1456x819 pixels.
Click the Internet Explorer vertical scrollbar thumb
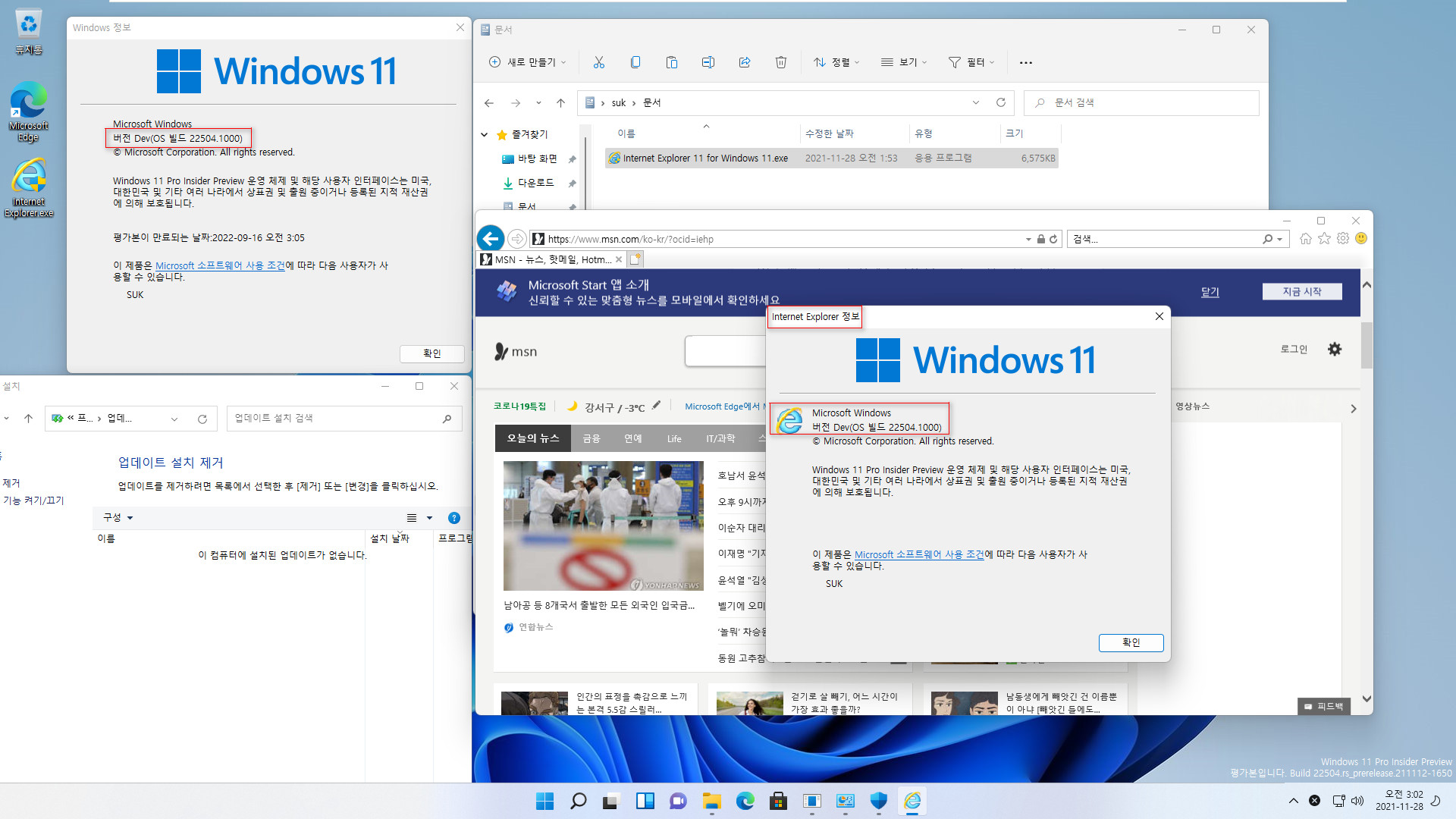(1367, 345)
